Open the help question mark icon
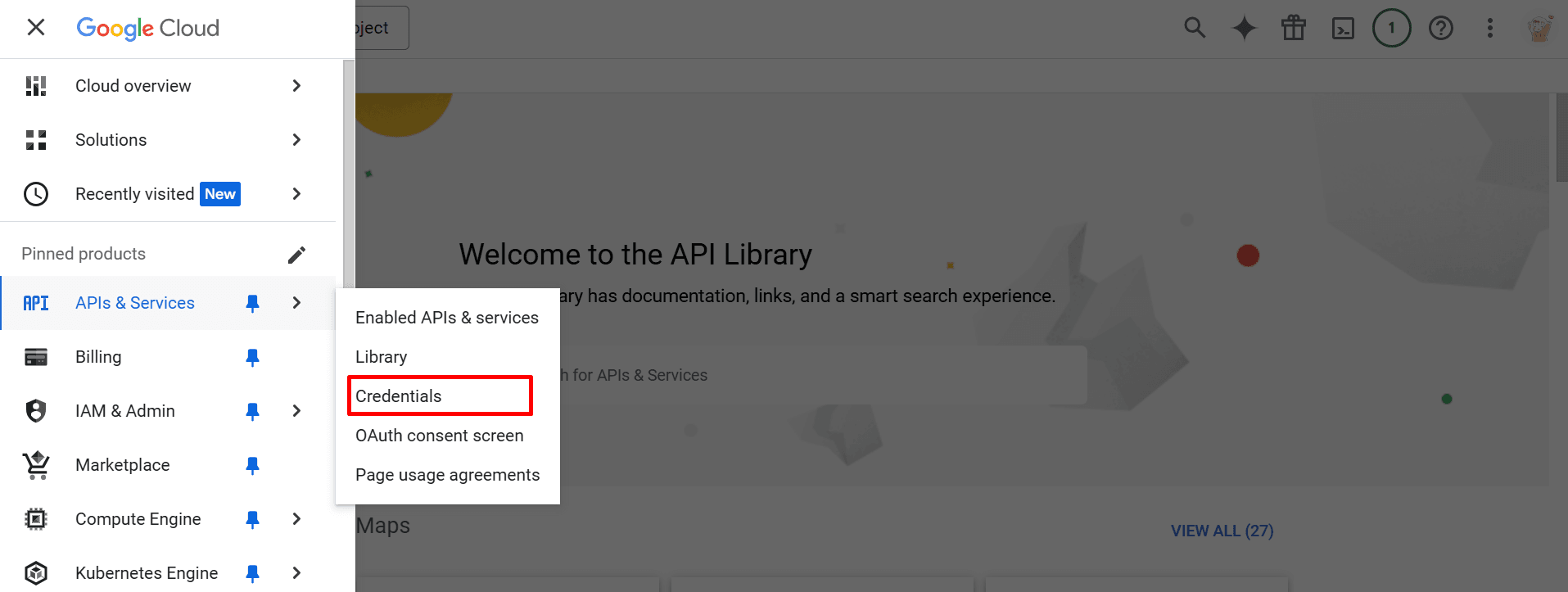 [1441, 28]
